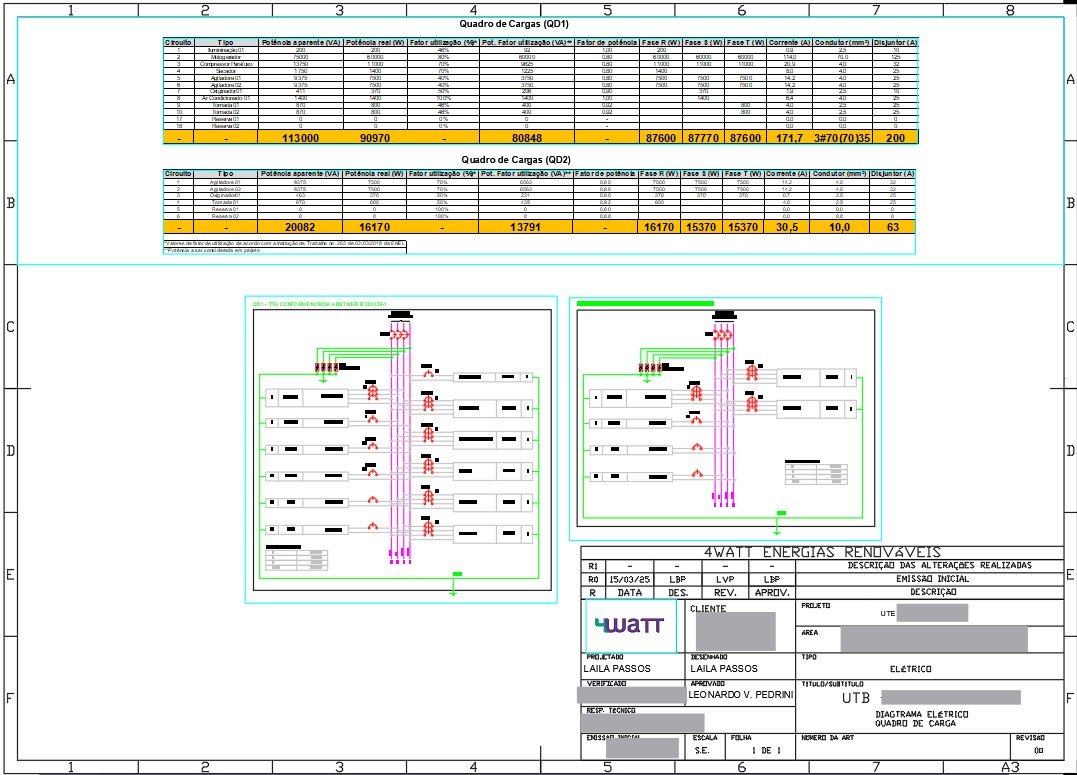
Task: Select the A3 sheet size label
Action: click(x=1010, y=767)
